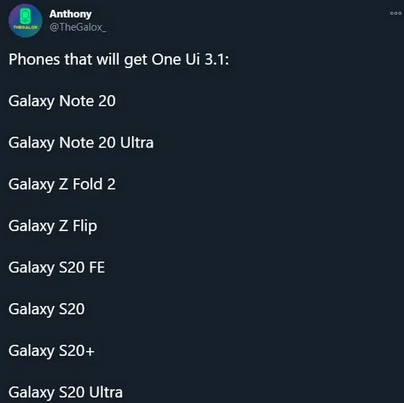The image size is (404, 403).
Task: Select the 'Galaxy S20 FE' entry
Action: [x=57, y=268]
